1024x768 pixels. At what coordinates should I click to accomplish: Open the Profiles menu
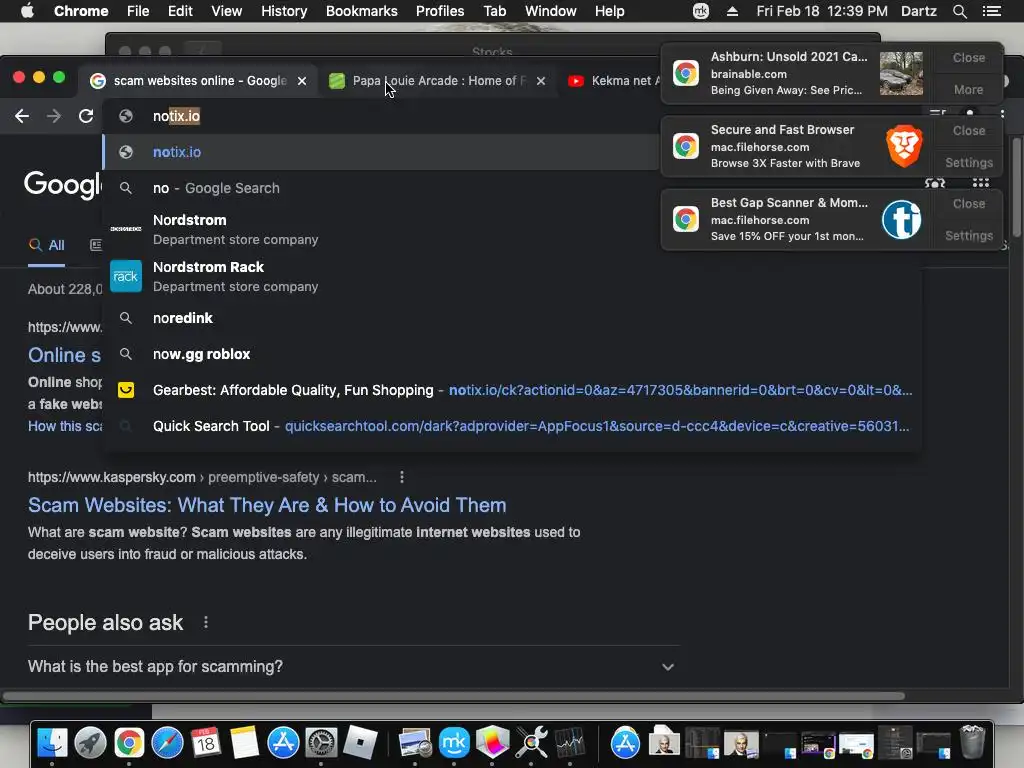coord(440,11)
